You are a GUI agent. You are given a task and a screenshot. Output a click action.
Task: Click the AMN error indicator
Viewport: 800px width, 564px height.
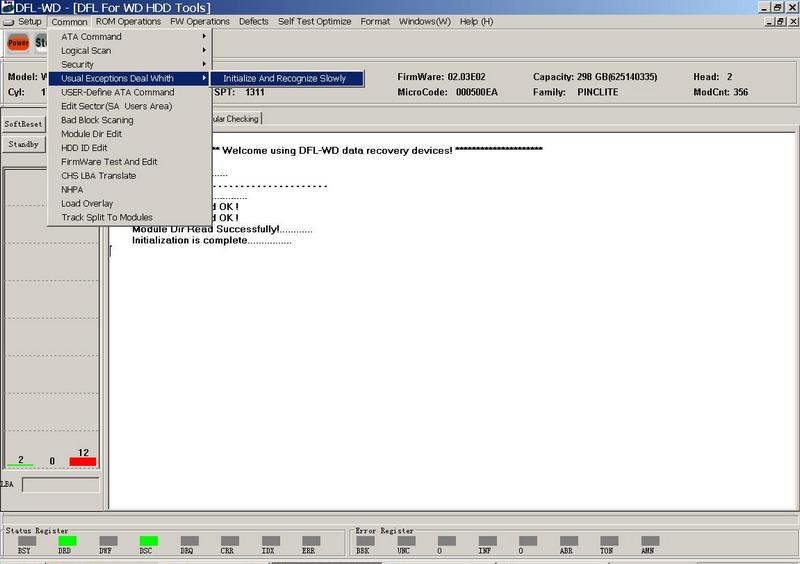(x=650, y=541)
